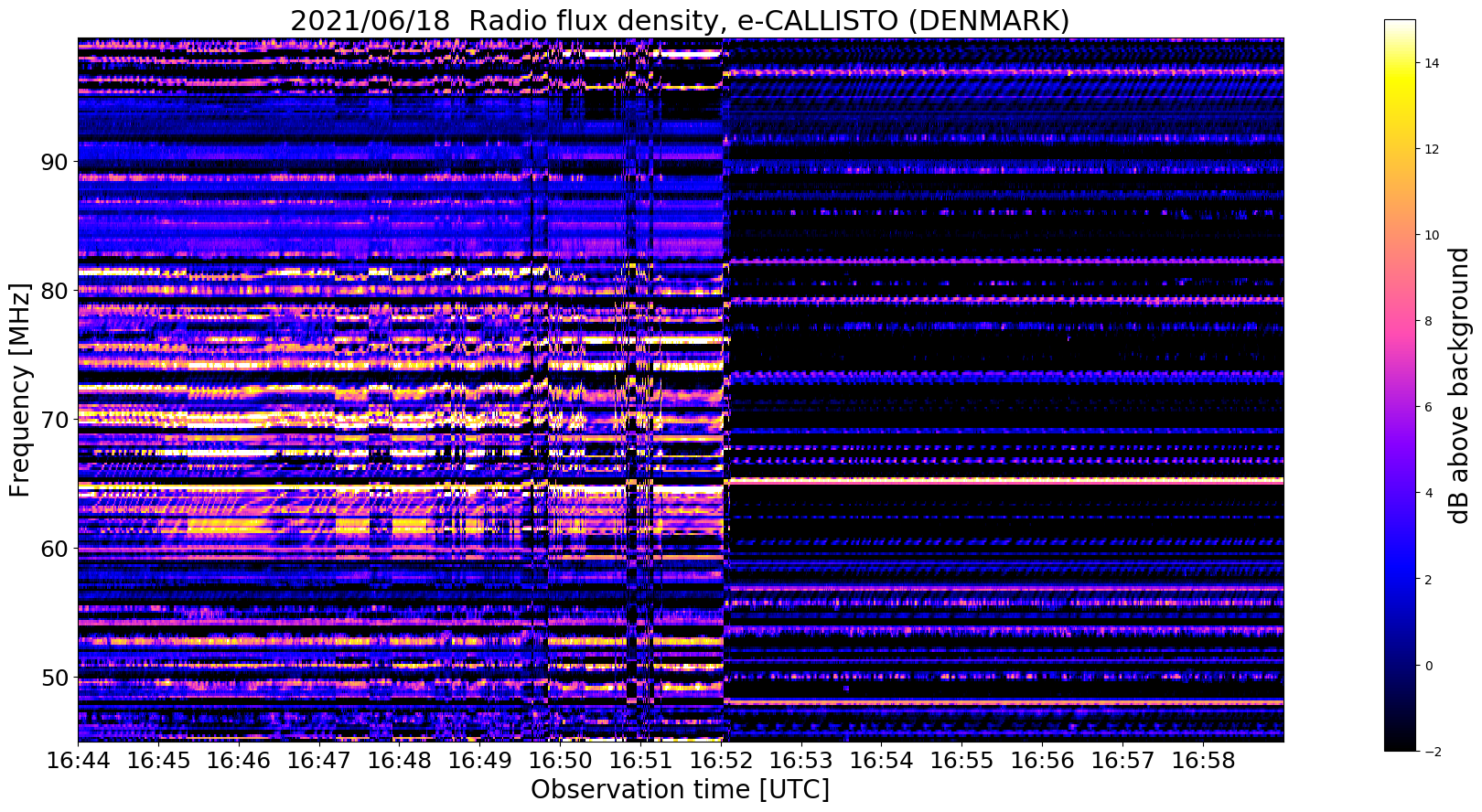Click the colorbar tick label 6

(x=1428, y=407)
